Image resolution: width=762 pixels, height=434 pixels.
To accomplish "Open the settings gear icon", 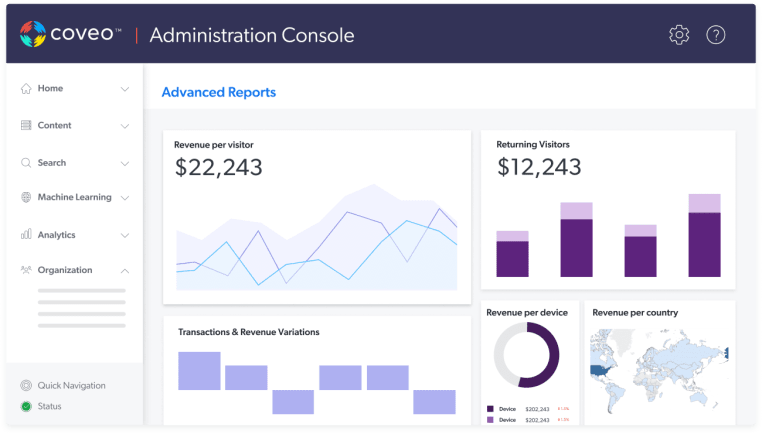I will [679, 35].
